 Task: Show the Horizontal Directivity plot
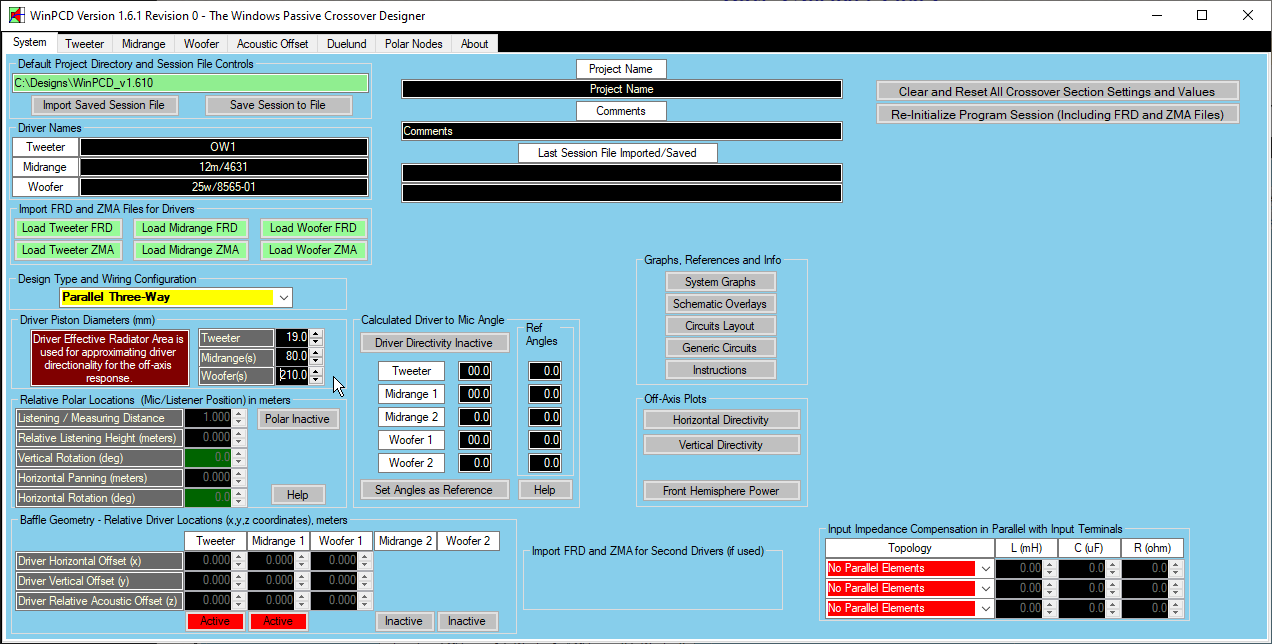(720, 420)
